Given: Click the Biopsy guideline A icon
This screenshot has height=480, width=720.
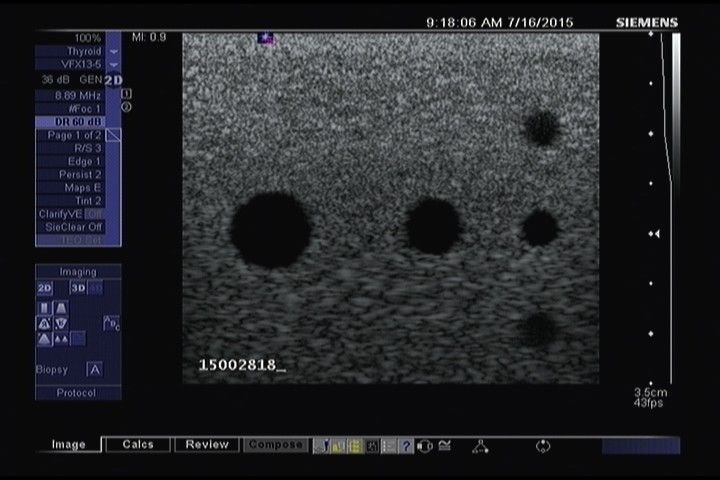Looking at the screenshot, I should pos(94,369).
